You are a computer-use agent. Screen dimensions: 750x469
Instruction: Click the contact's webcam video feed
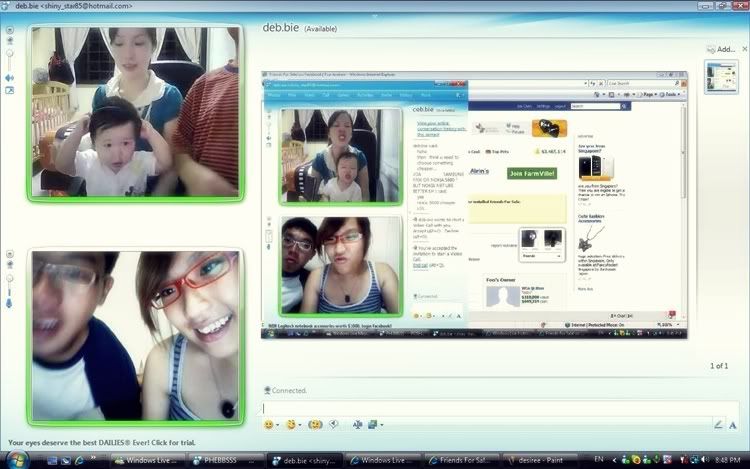[x=135, y=112]
